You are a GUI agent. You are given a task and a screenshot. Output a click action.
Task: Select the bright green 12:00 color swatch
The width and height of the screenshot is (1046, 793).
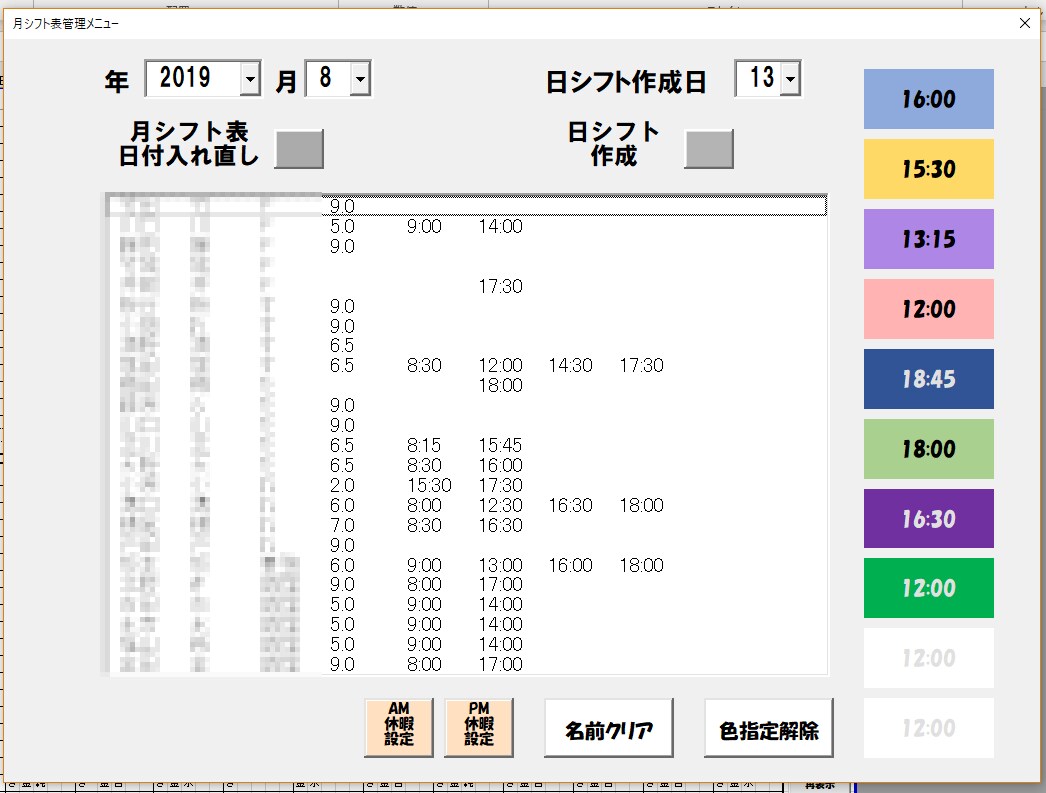[929, 588]
